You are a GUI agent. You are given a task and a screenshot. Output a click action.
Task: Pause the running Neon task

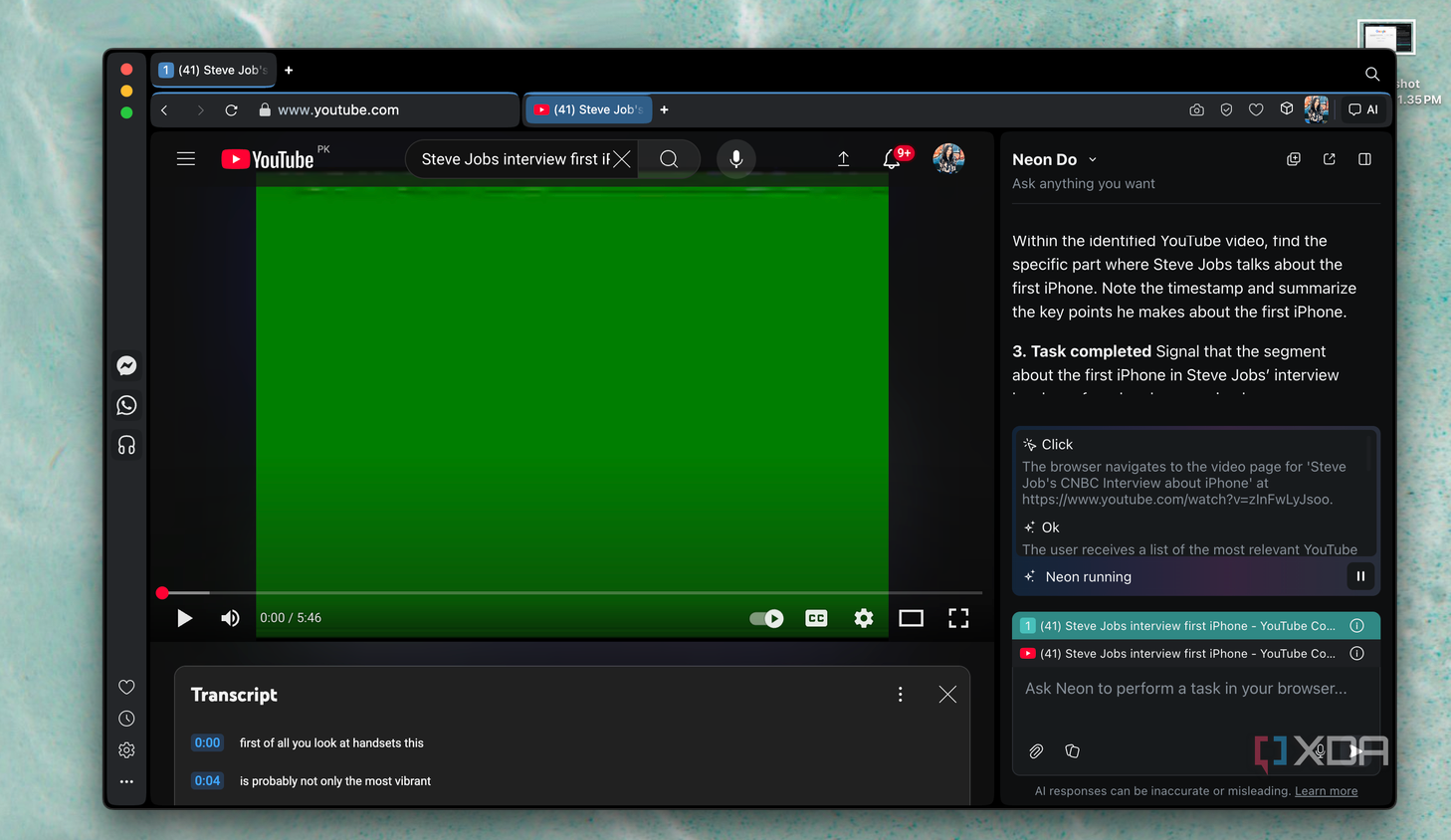1360,576
